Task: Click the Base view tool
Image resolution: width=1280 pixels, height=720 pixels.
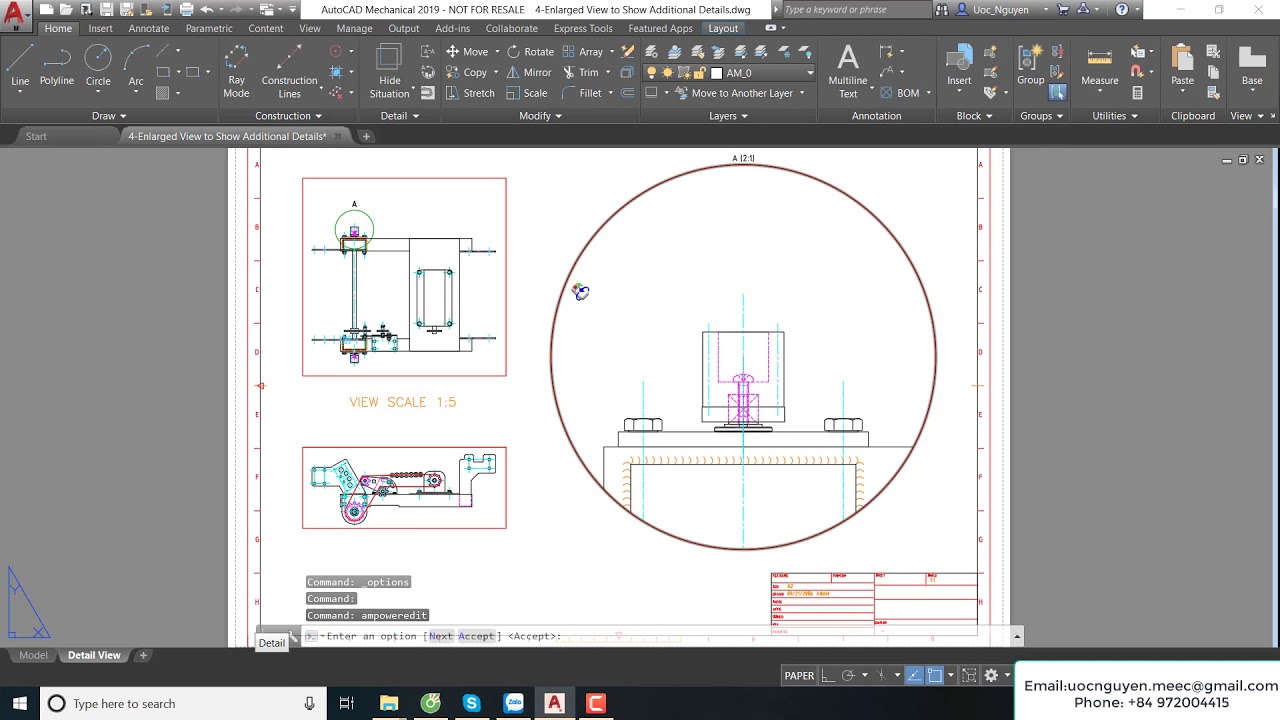Action: pyautogui.click(x=1252, y=66)
